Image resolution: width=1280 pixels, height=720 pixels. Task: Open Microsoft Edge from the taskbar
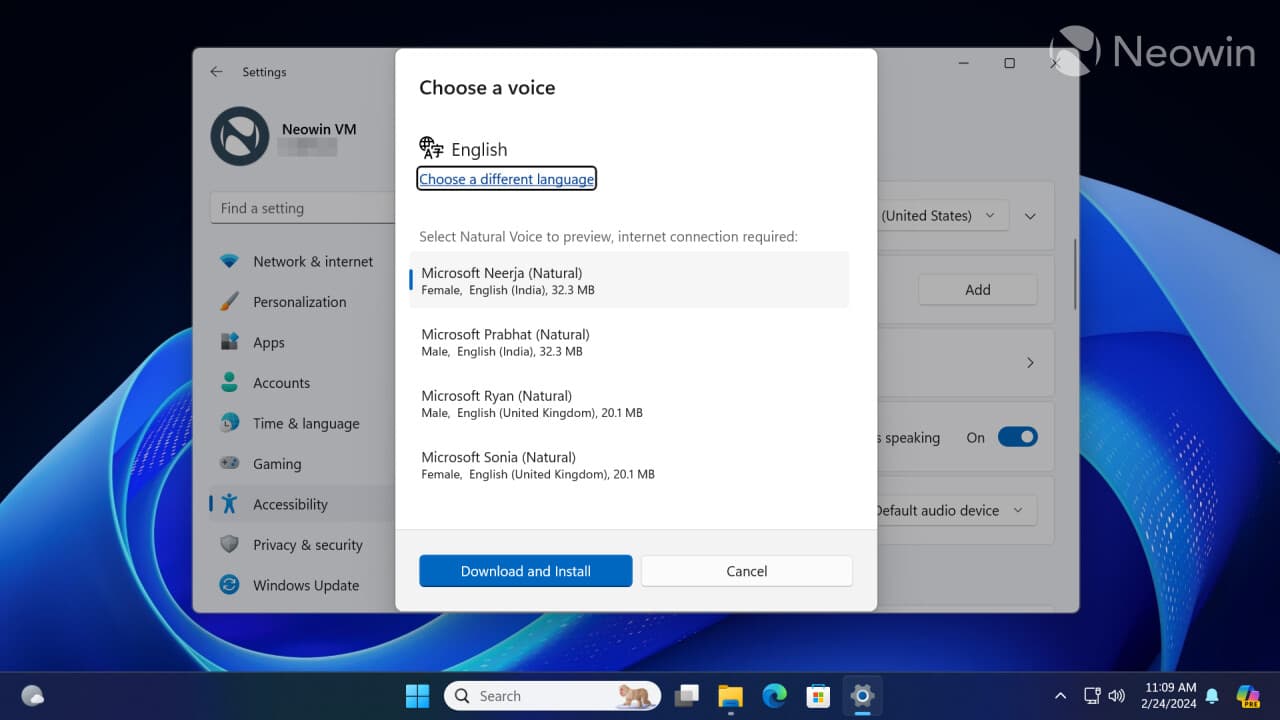click(774, 695)
